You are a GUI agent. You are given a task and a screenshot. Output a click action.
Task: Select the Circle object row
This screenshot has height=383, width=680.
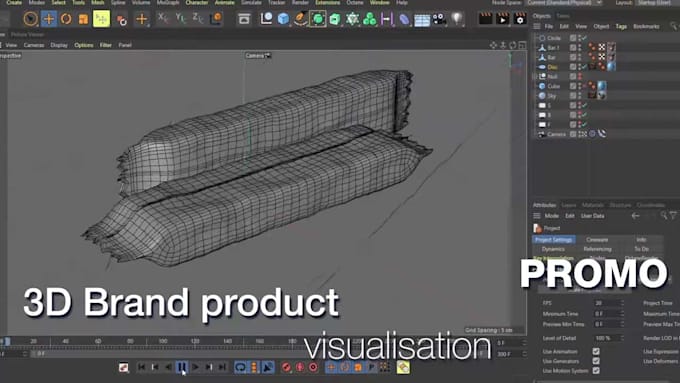(554, 38)
